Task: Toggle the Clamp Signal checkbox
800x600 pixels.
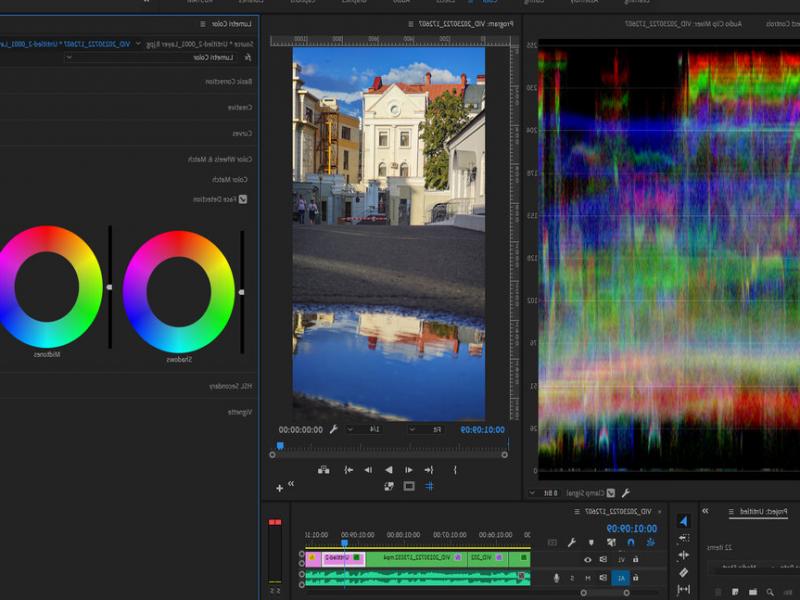Action: point(610,493)
